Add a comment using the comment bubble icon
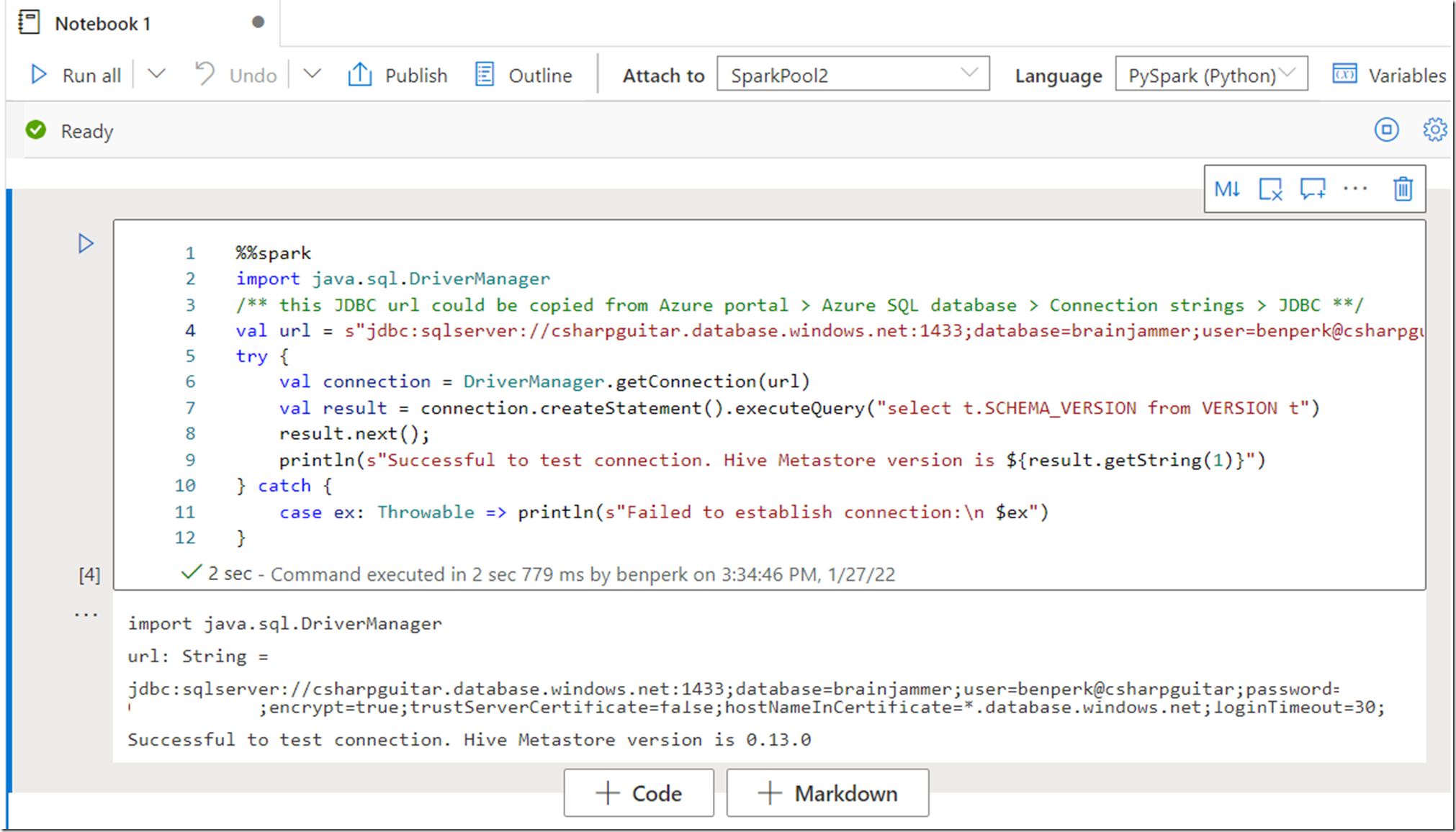1456x832 pixels. [1312, 189]
